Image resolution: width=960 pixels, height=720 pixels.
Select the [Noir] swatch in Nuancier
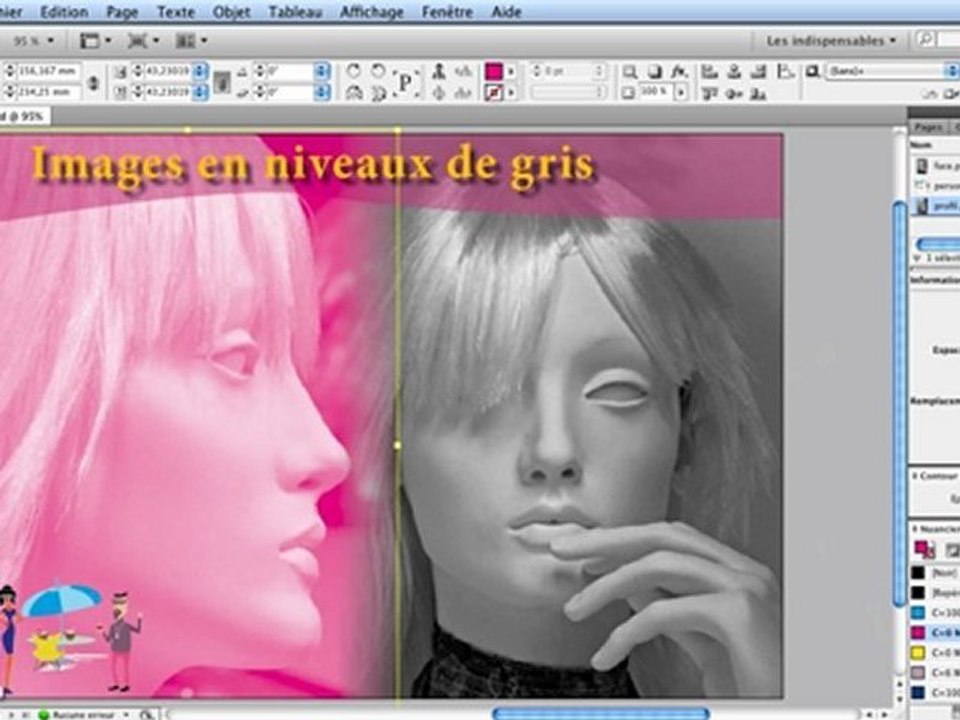point(935,572)
